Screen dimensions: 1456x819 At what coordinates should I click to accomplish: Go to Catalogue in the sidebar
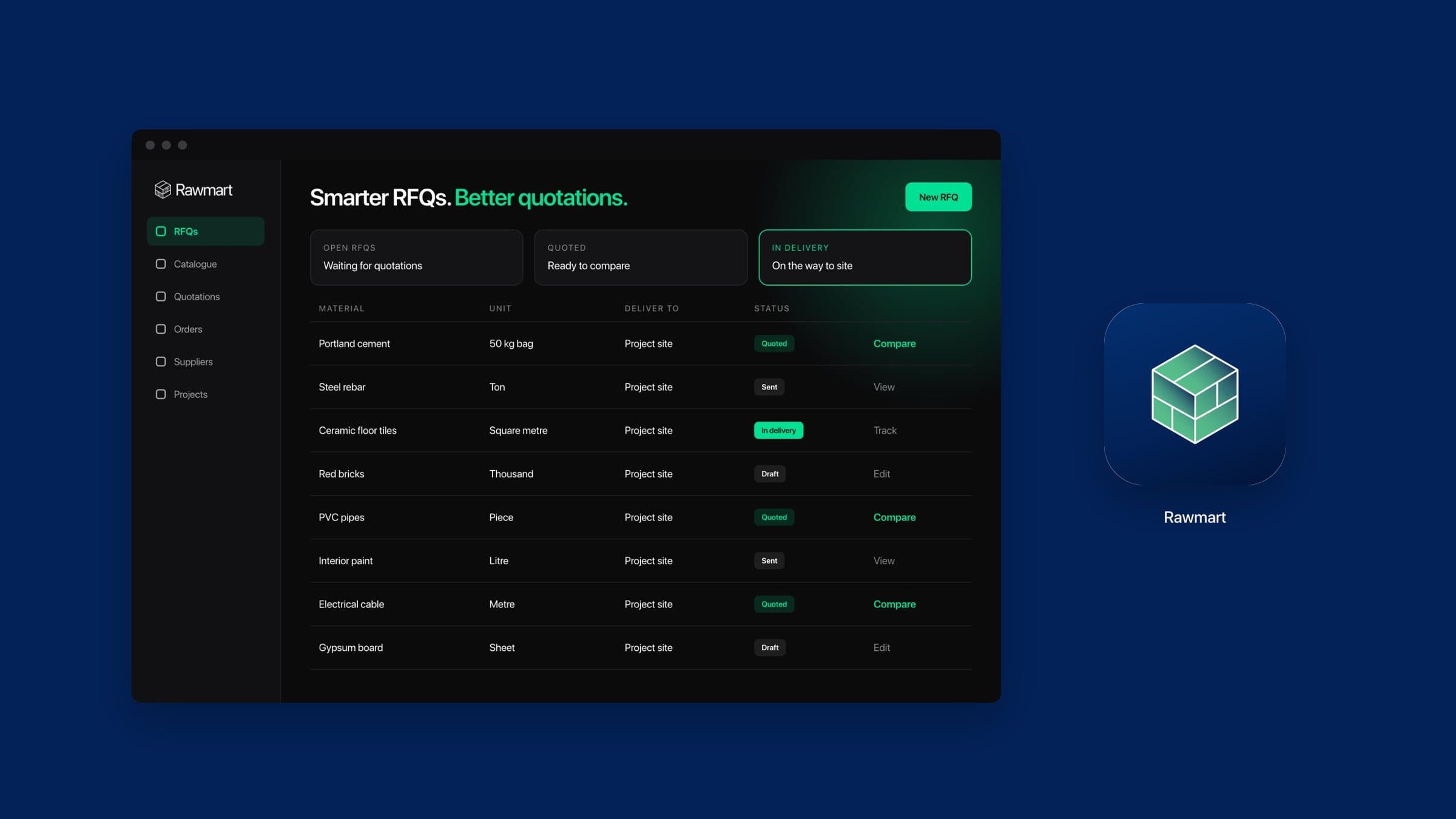click(x=195, y=264)
